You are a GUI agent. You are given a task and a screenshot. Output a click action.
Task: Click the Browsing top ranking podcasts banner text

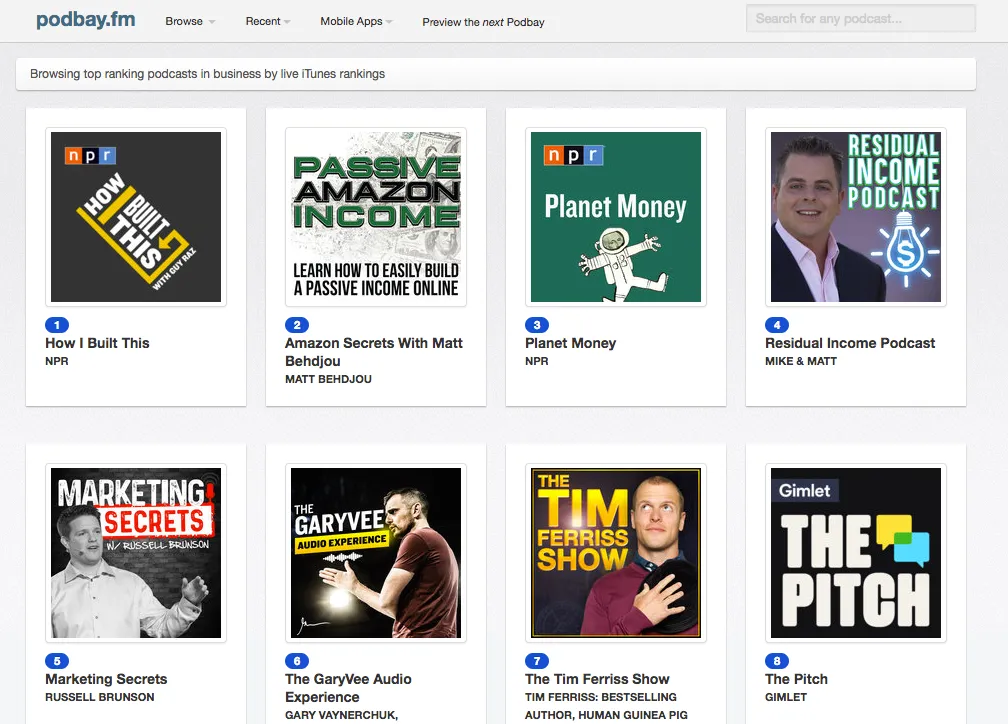tap(208, 74)
